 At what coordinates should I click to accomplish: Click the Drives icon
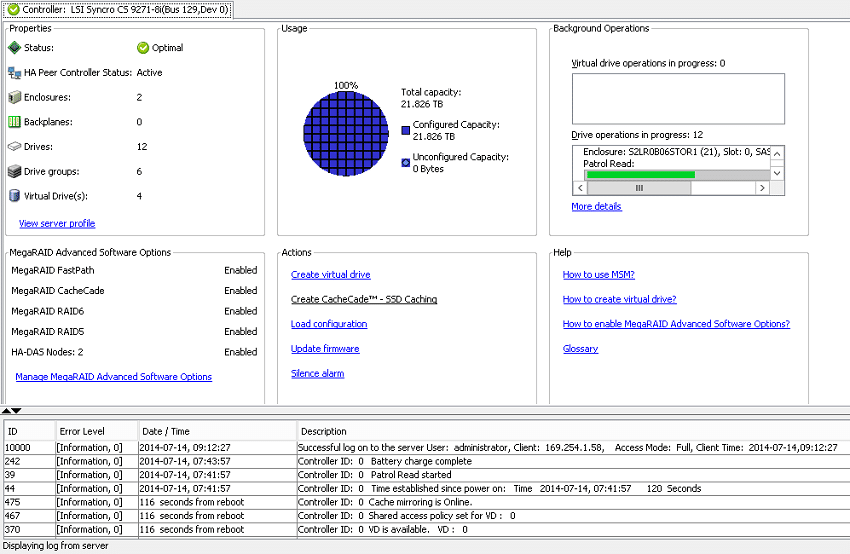15,146
